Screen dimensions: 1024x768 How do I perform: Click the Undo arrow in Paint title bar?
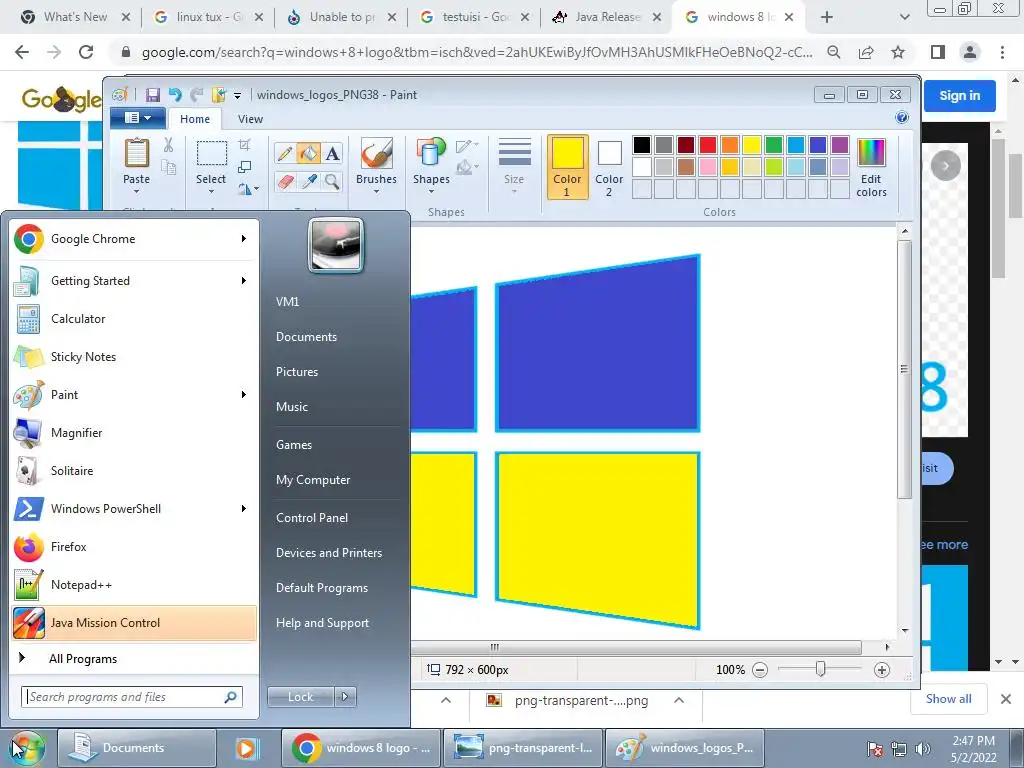coord(175,95)
